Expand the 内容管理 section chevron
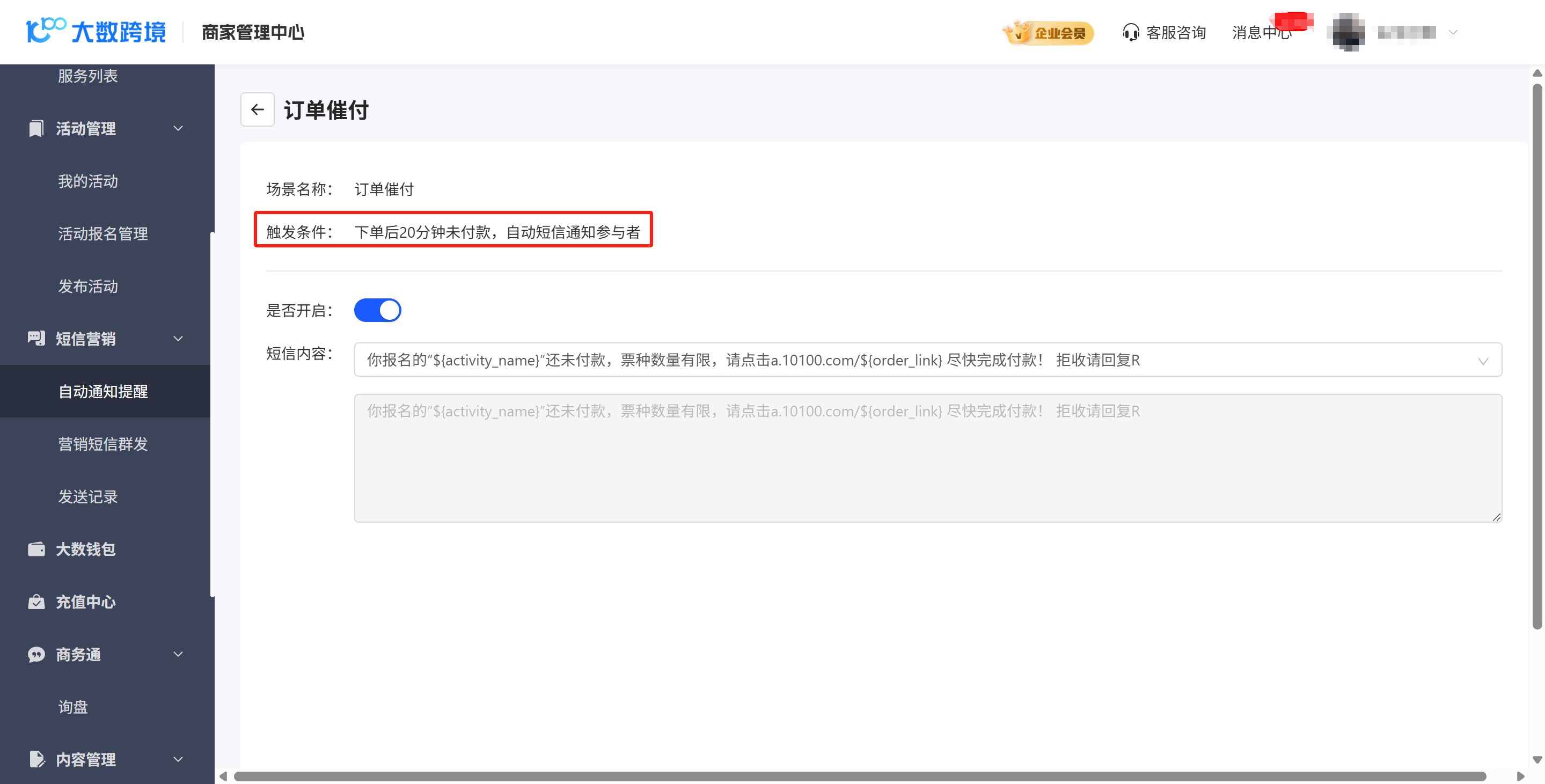1545x784 pixels. [x=178, y=759]
